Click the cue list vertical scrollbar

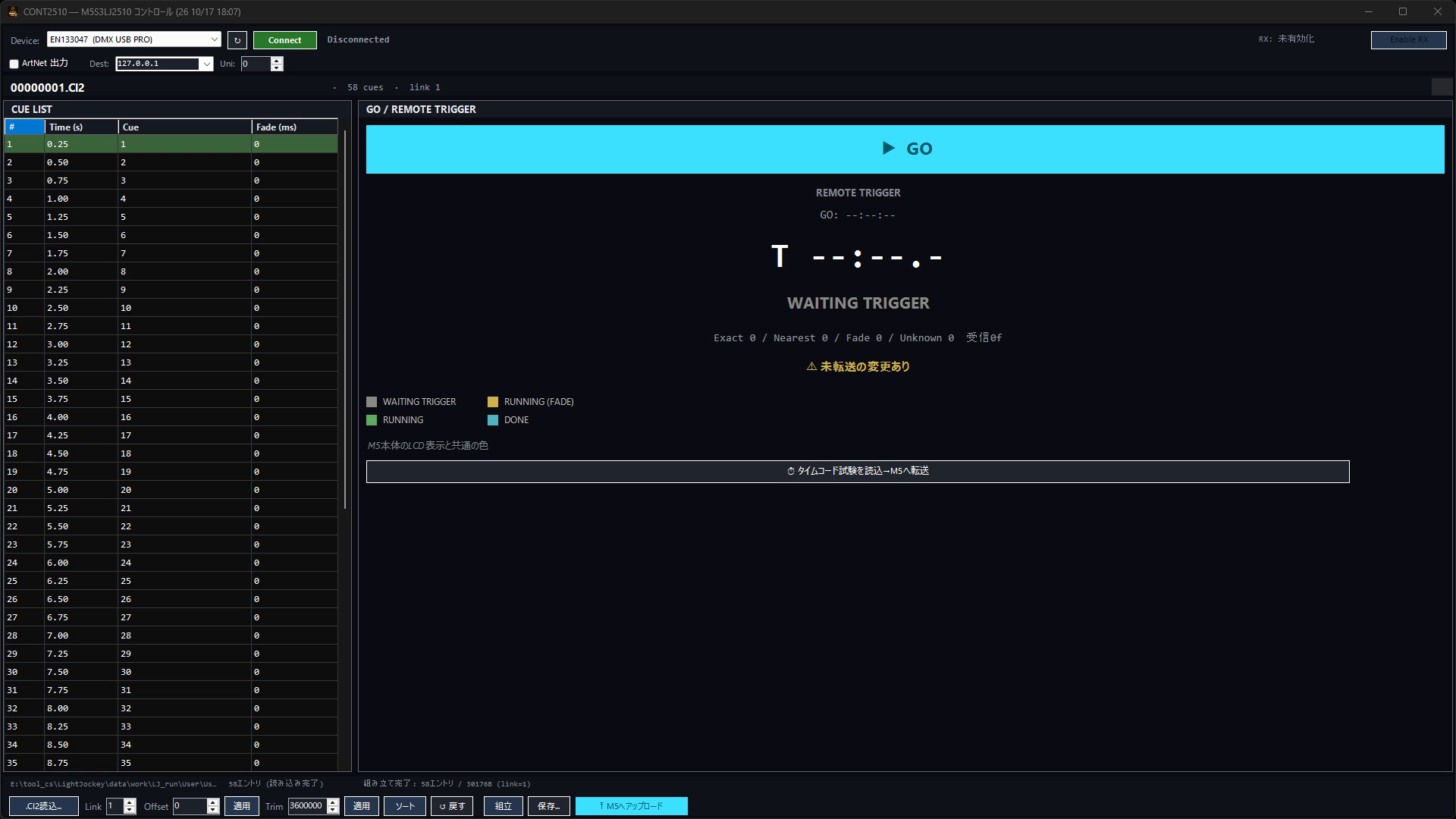tap(345, 318)
